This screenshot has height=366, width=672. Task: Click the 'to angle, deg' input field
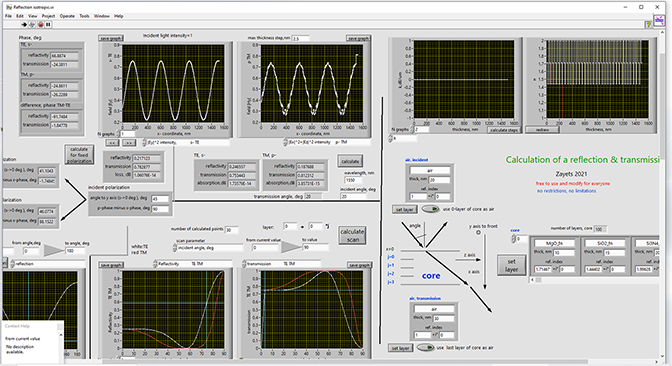tap(76, 250)
